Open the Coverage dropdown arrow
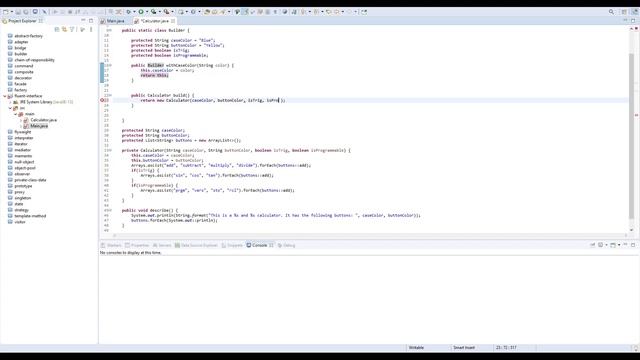Screen dimensions: 640x360 pyautogui.click(x=160, y=12)
